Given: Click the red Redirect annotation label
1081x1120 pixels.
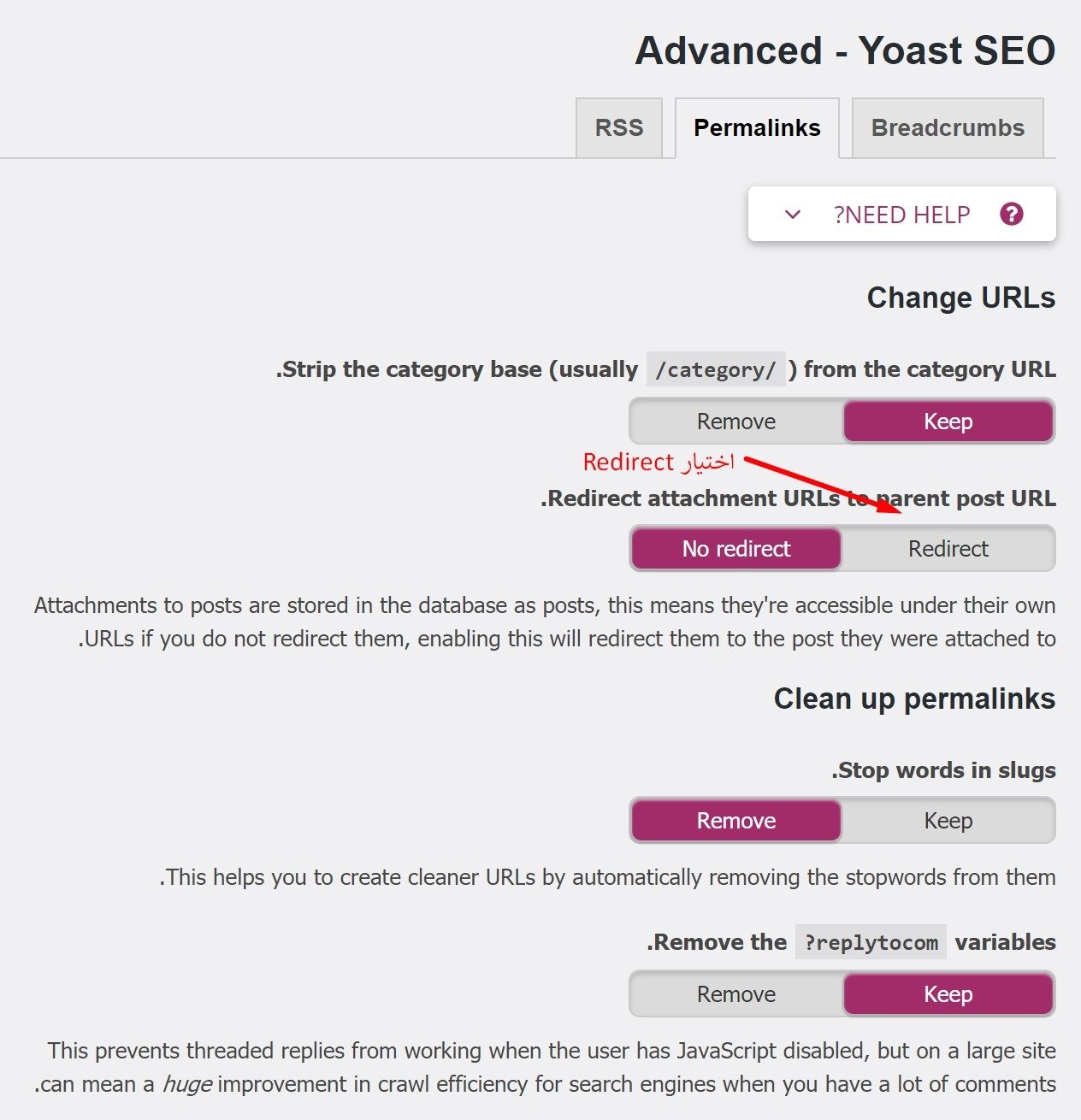Looking at the screenshot, I should [658, 462].
